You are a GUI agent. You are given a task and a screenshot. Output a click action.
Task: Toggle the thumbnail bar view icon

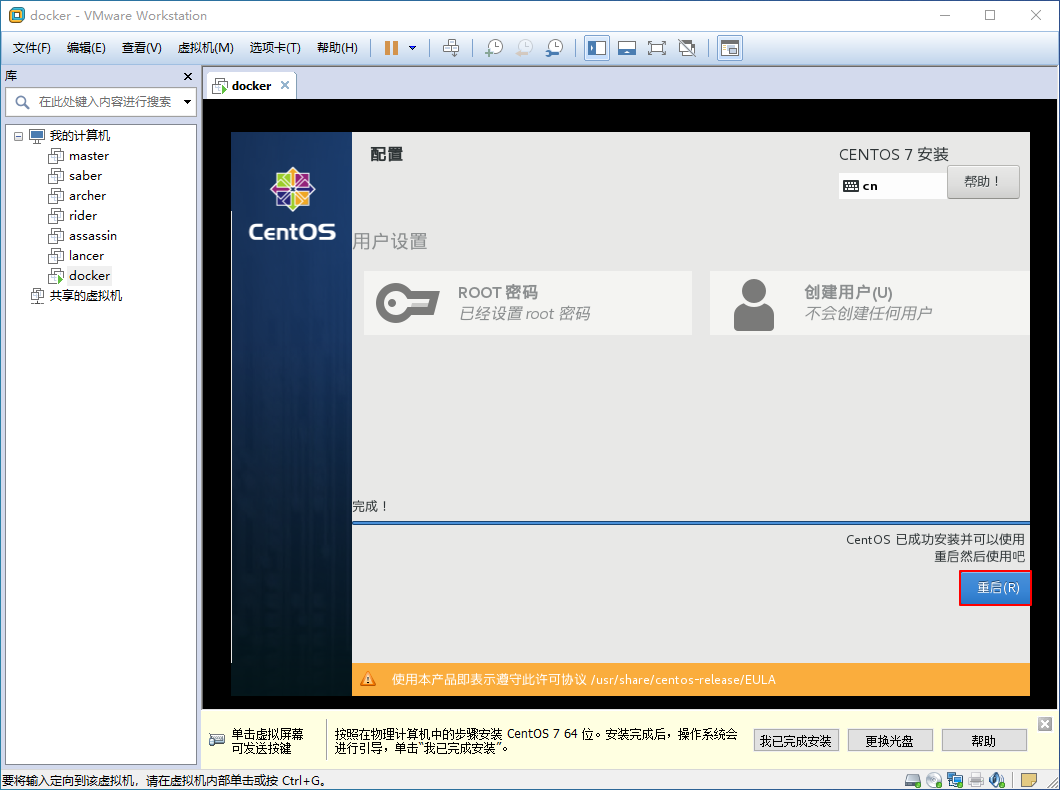(x=628, y=47)
